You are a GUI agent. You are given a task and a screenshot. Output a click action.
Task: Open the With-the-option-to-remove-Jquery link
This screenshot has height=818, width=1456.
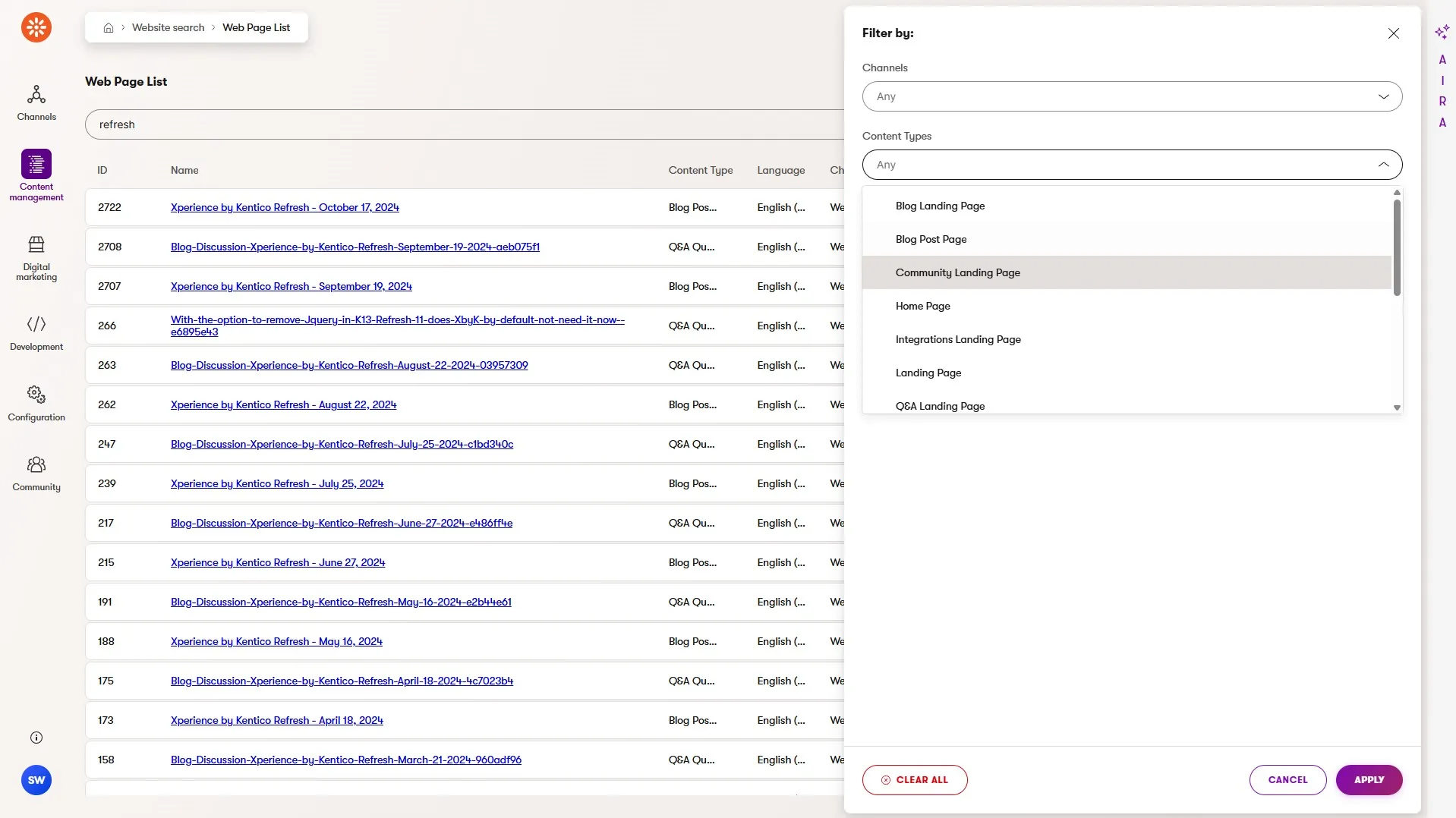(x=398, y=326)
